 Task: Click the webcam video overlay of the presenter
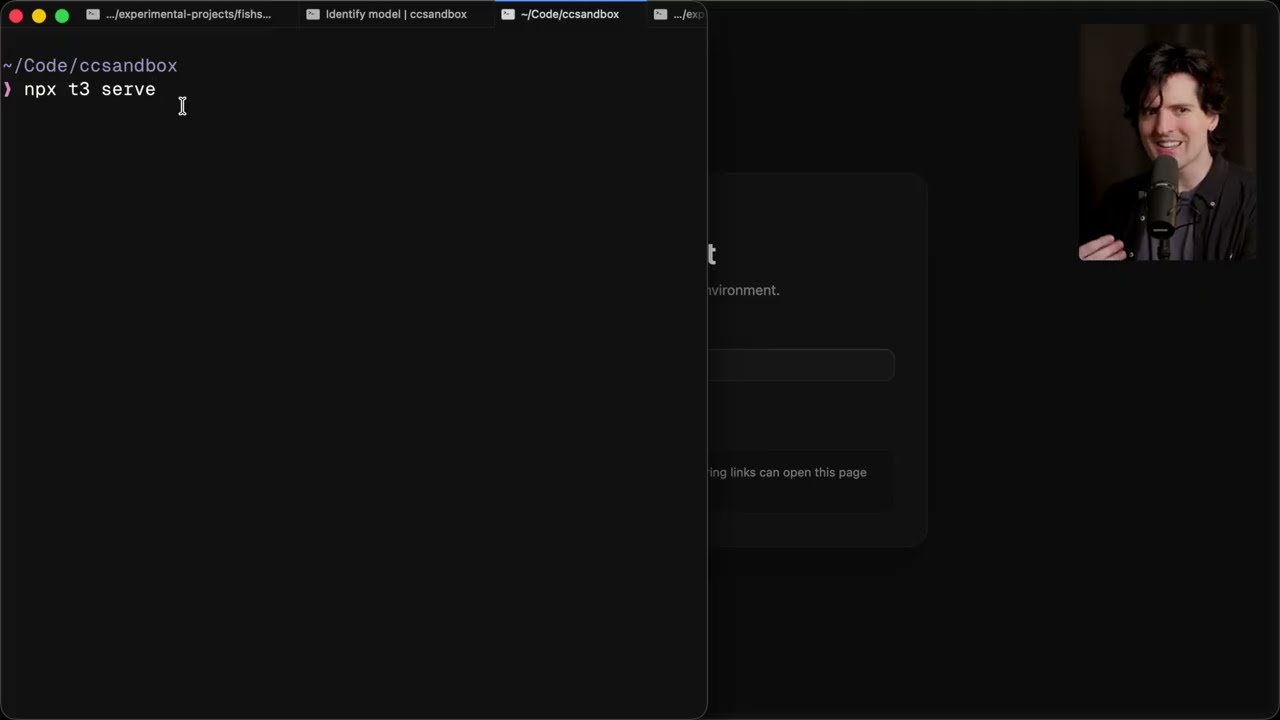tap(1167, 142)
